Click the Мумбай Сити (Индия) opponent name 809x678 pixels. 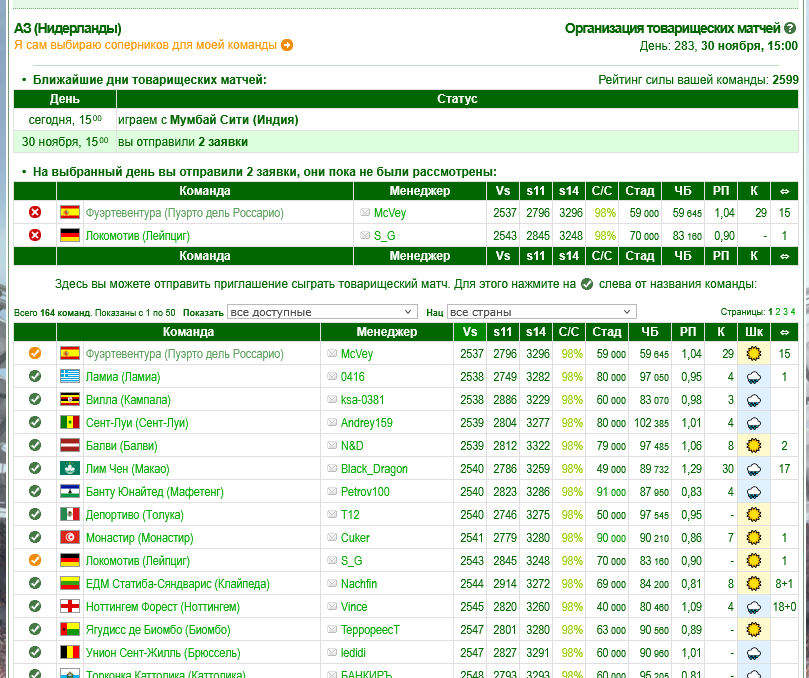234,120
